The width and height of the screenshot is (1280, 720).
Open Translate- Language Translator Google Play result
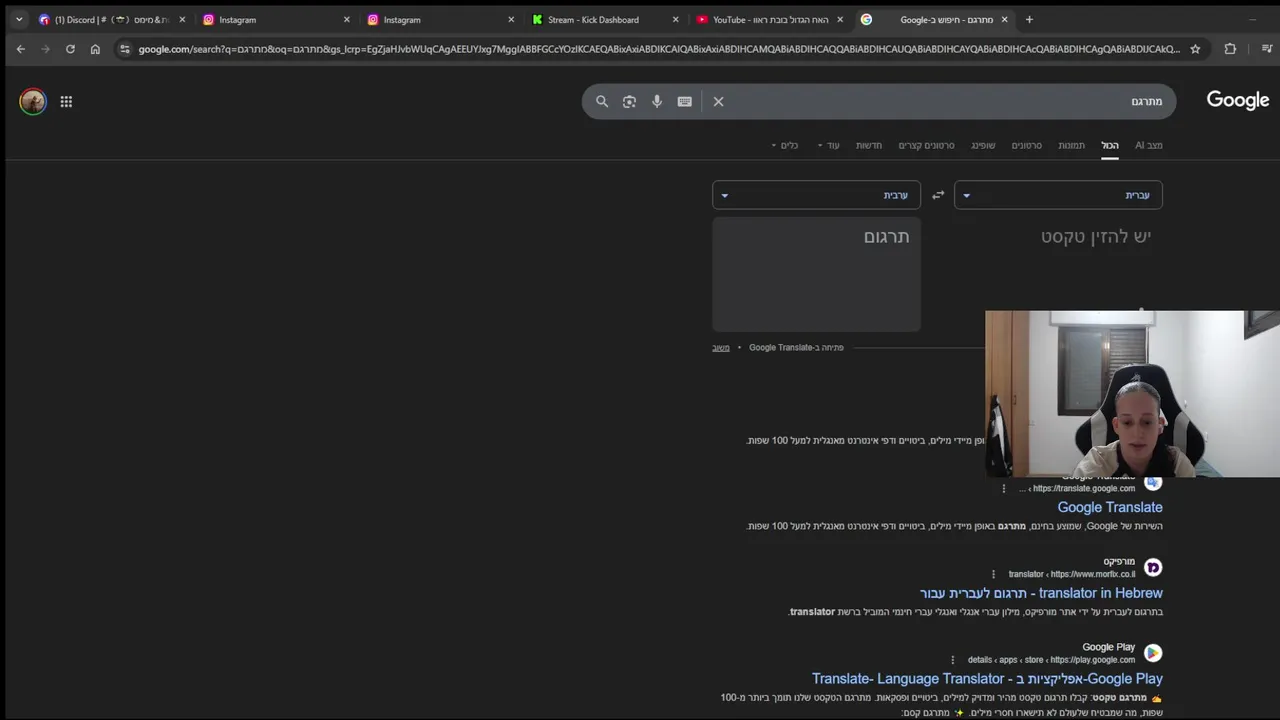tap(987, 679)
